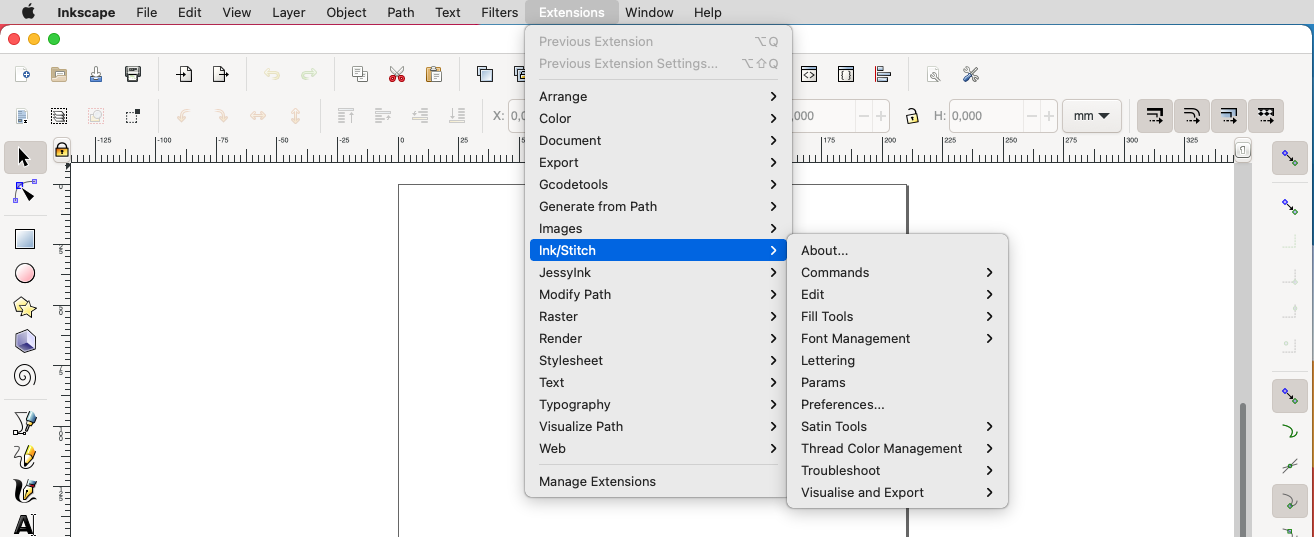
Task: Toggle snap to path intersections icon
Action: (x=1290, y=467)
